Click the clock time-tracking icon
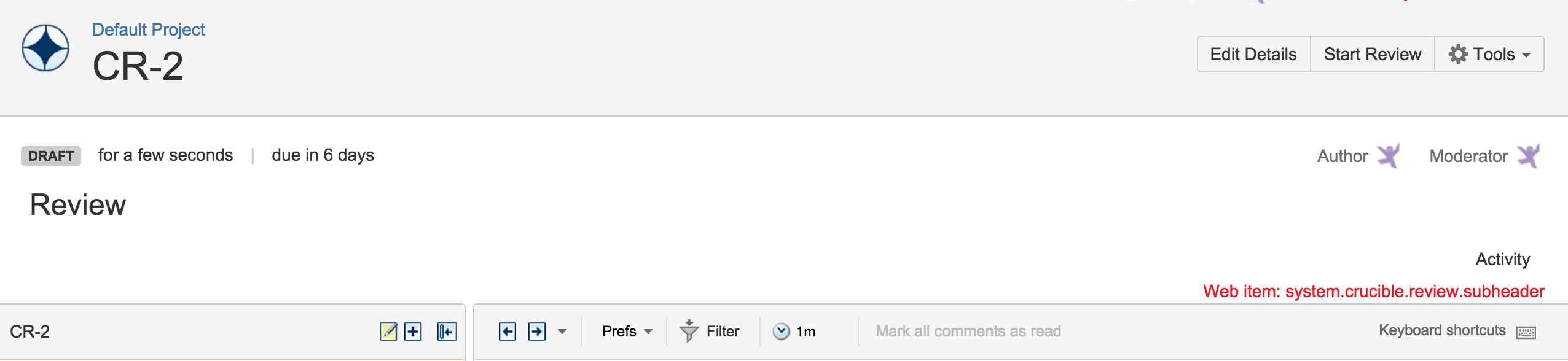The image size is (1568, 361). coord(781,332)
